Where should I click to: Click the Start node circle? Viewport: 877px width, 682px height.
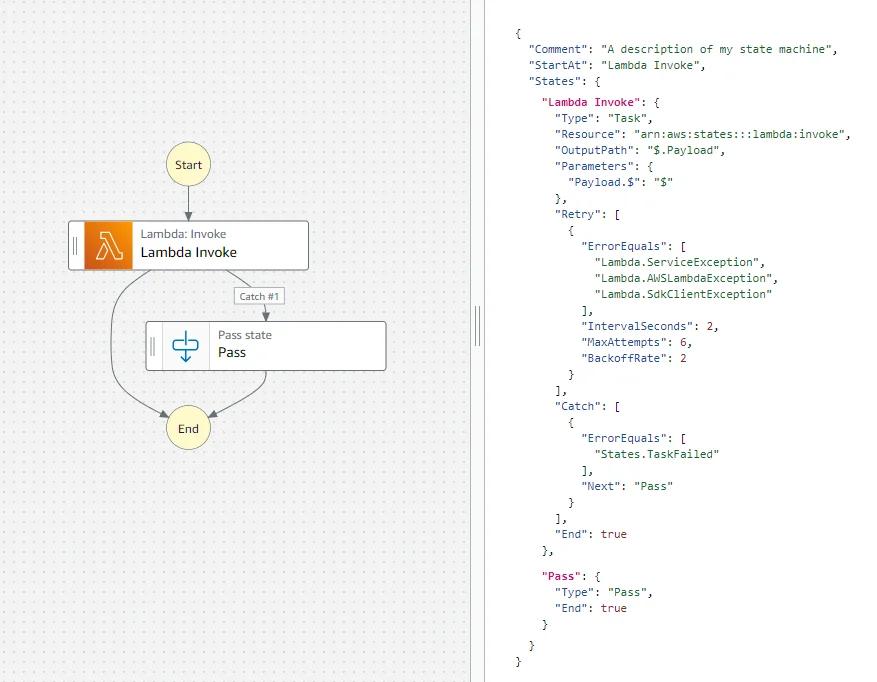click(188, 163)
